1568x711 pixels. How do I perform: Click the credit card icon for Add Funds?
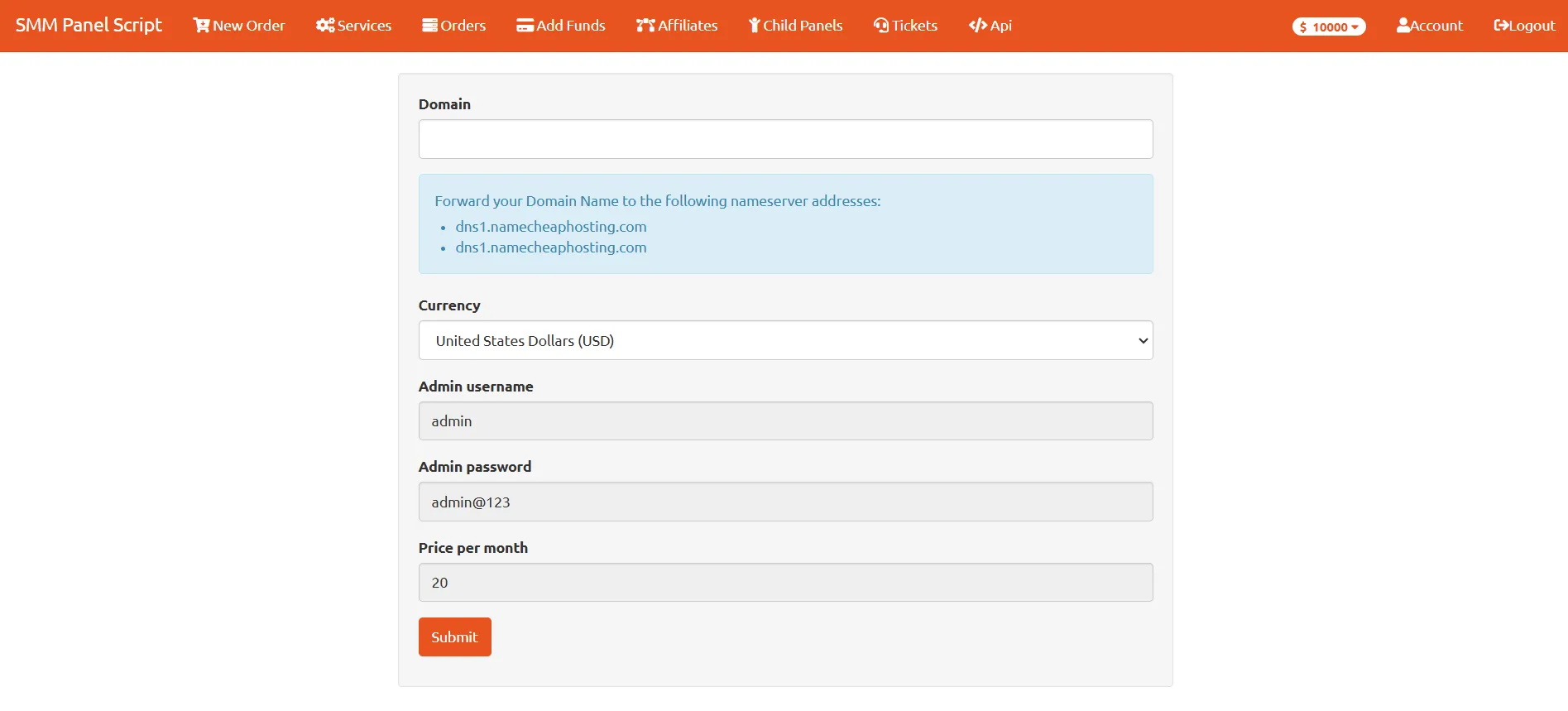(x=525, y=26)
